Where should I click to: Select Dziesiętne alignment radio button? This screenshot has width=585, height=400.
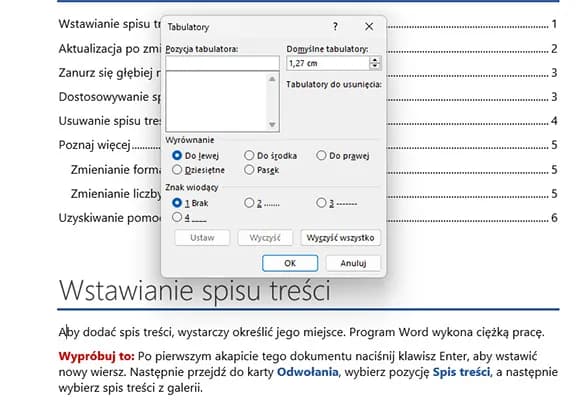177,170
